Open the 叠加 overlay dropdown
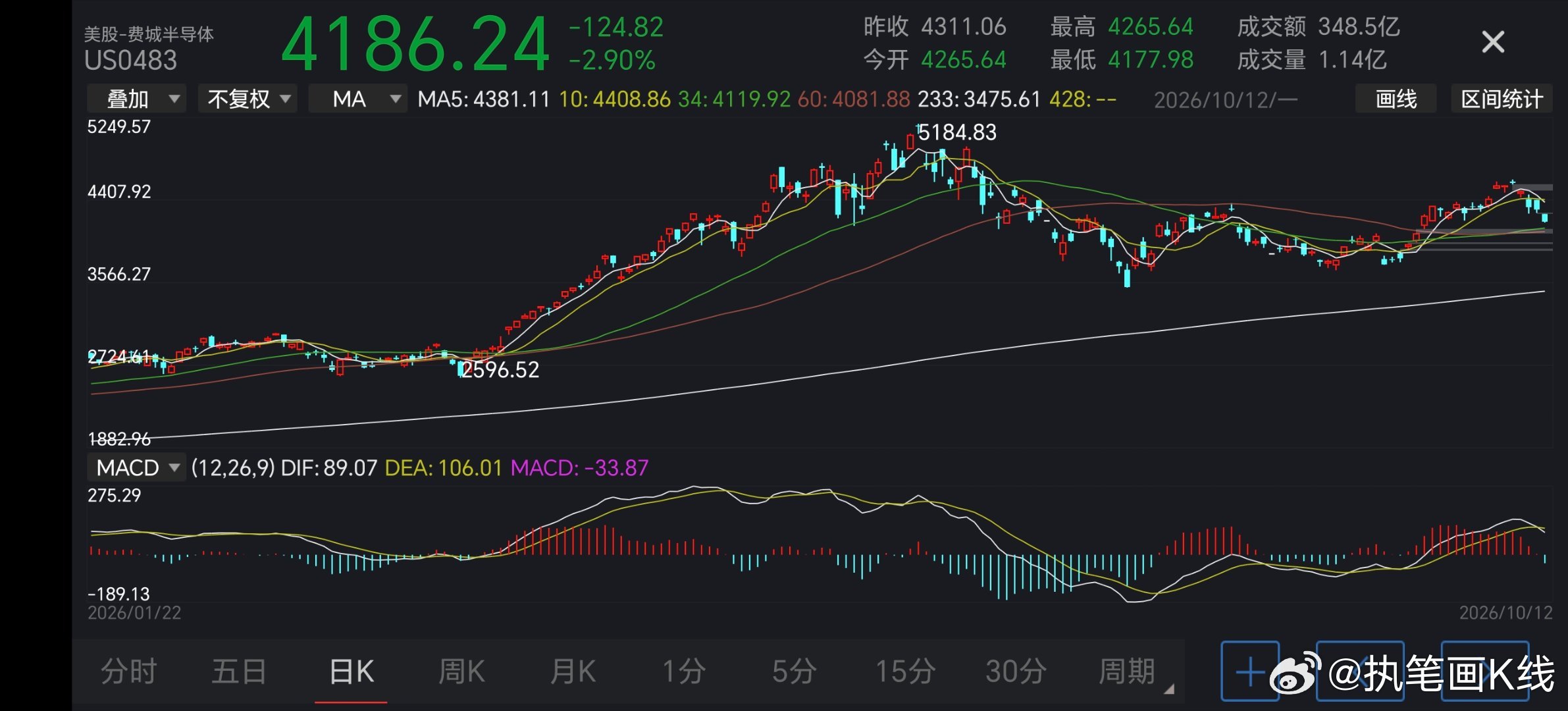This screenshot has height=711, width=1568. [x=137, y=99]
